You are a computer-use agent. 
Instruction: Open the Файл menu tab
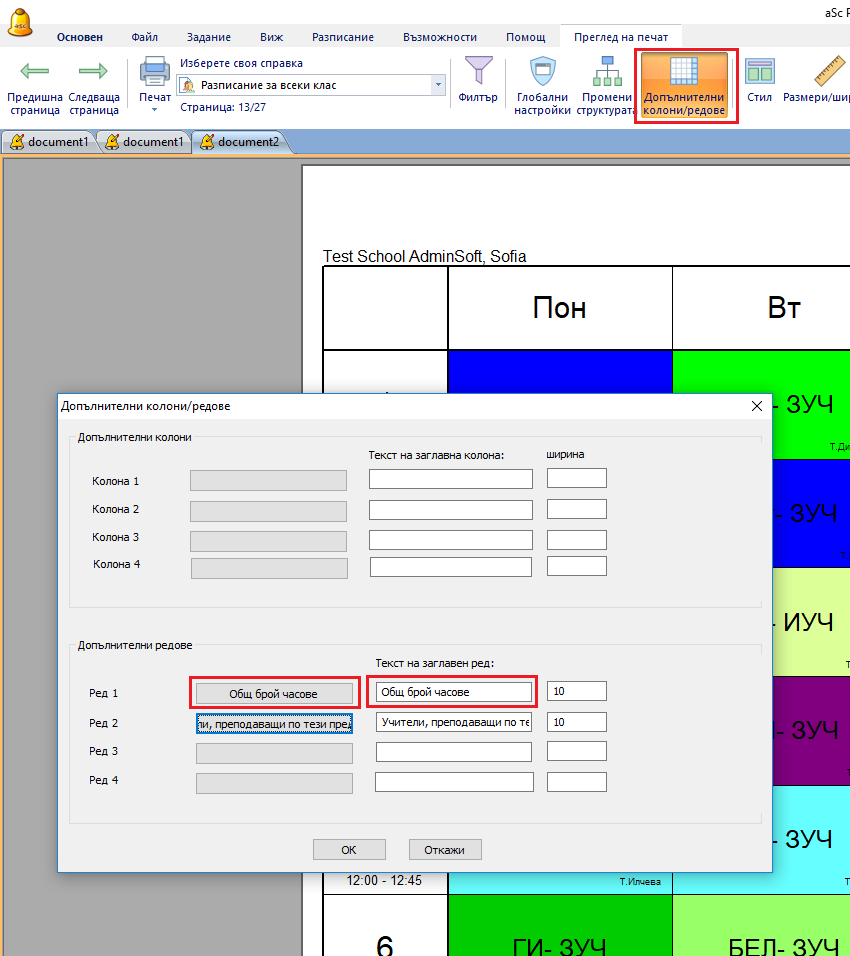(144, 37)
